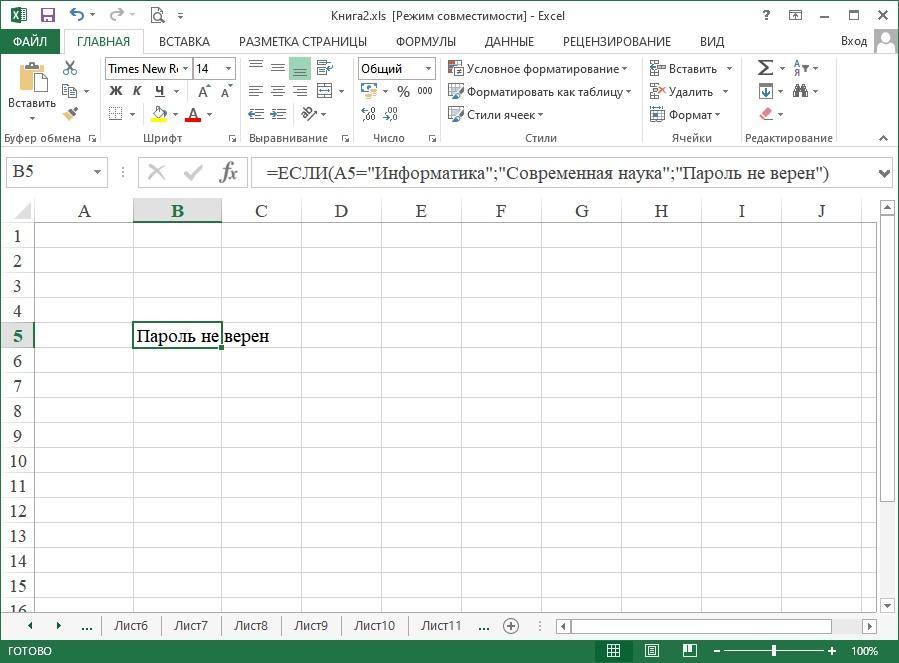Open Условное форматирование menu

tap(538, 68)
